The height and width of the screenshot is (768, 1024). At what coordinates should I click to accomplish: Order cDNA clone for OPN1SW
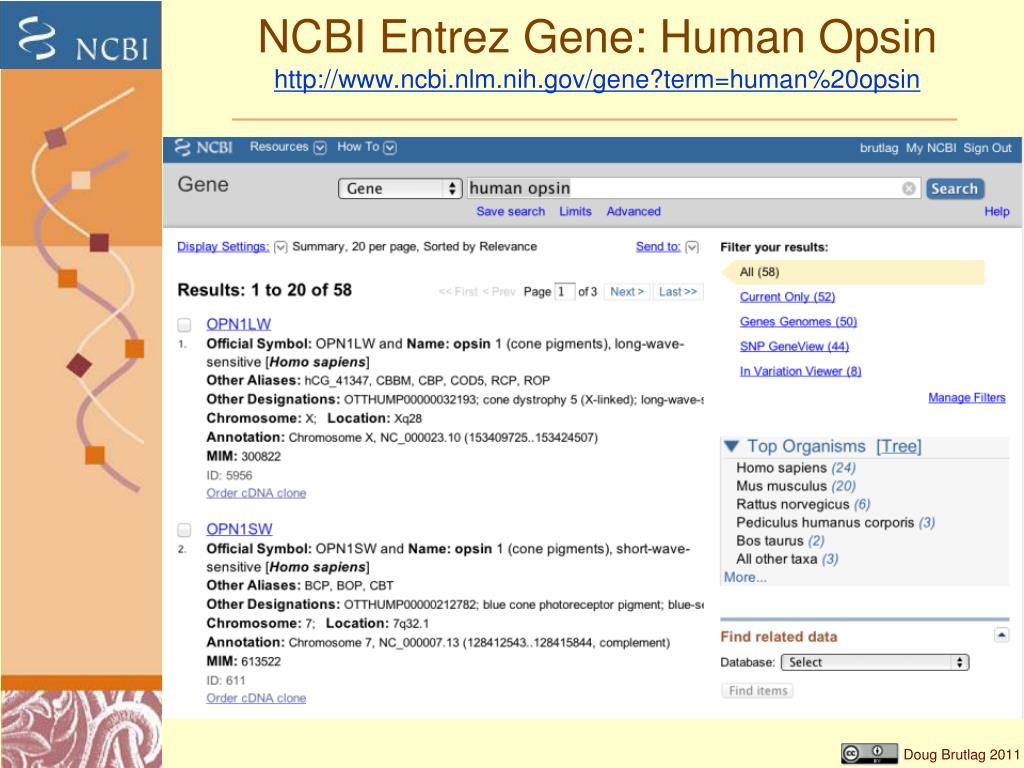[256, 698]
